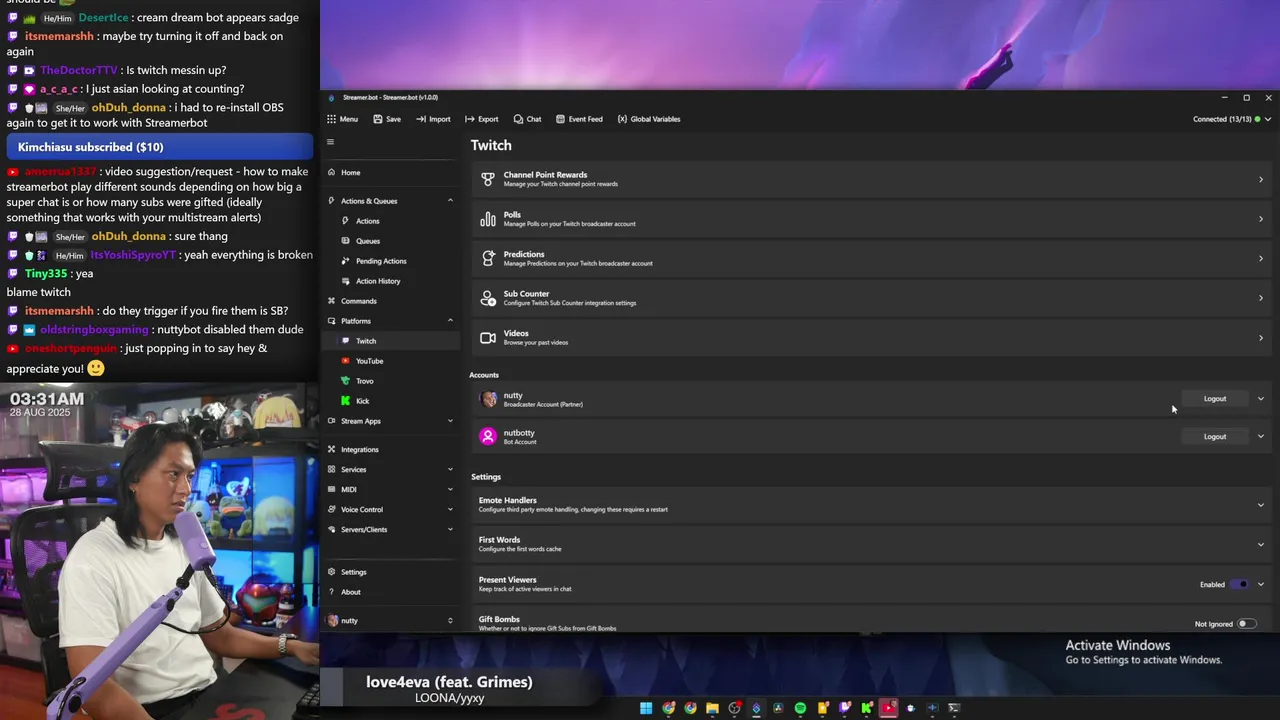Expand the Voice Control section

click(391, 510)
